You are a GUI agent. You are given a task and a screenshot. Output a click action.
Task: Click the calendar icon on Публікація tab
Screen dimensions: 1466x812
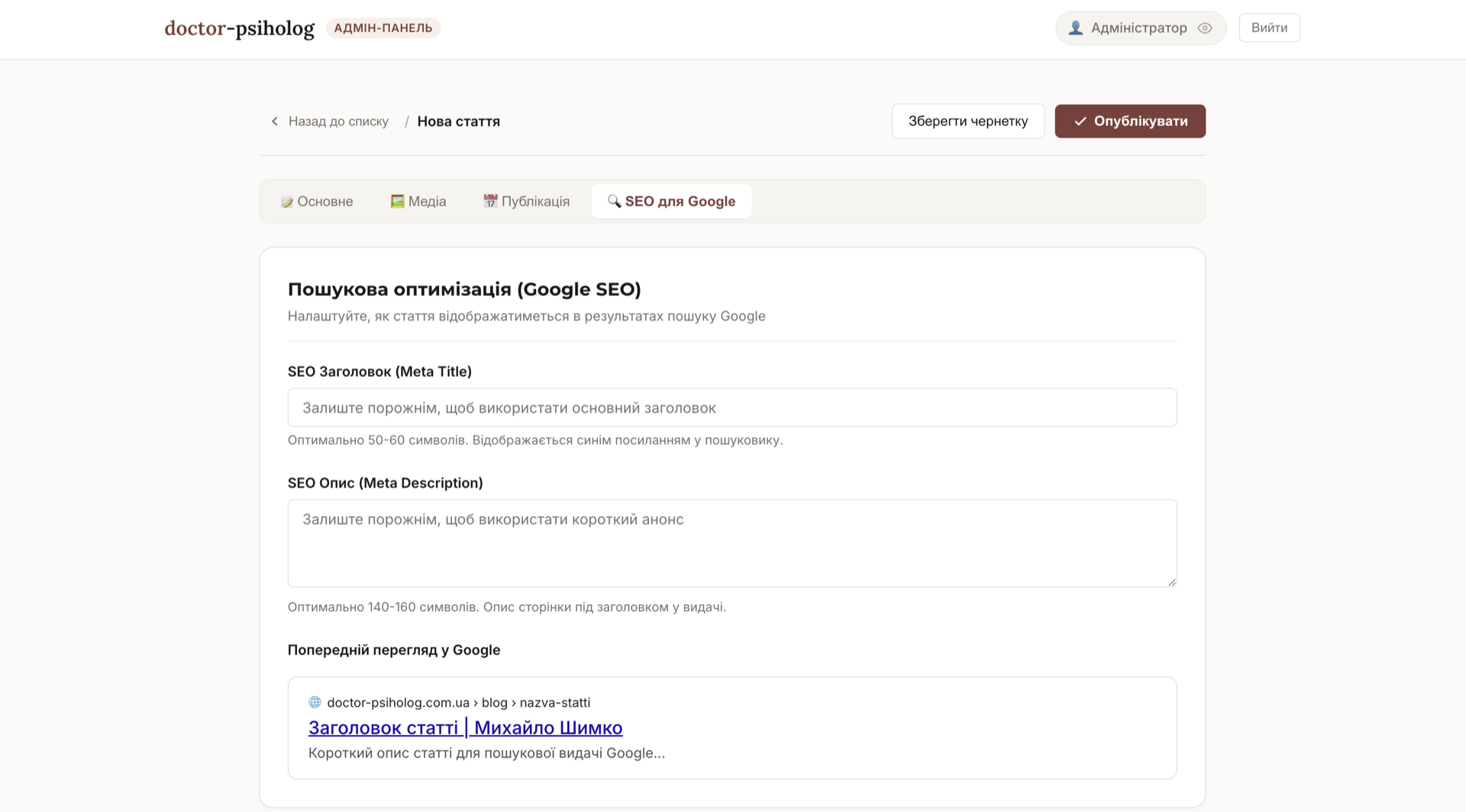point(490,201)
